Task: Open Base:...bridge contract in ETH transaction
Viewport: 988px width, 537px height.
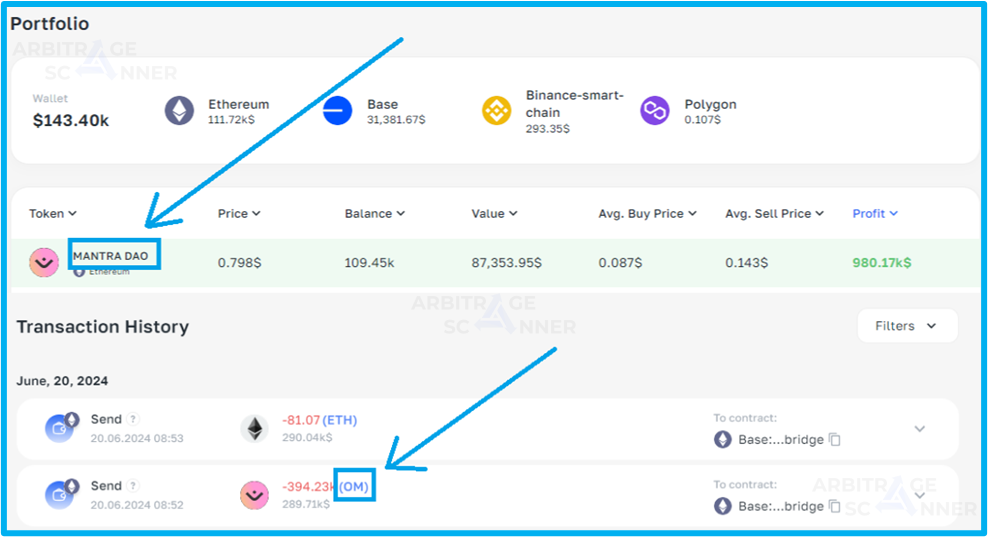Action: 781,439
